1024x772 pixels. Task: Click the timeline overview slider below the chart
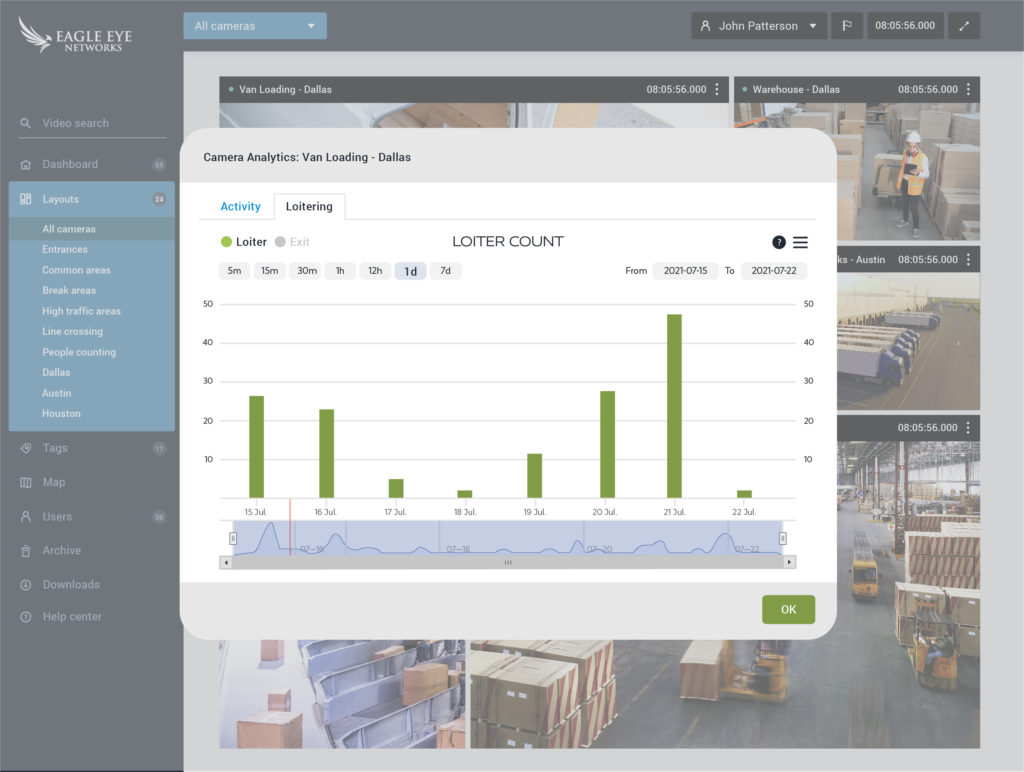click(508, 538)
